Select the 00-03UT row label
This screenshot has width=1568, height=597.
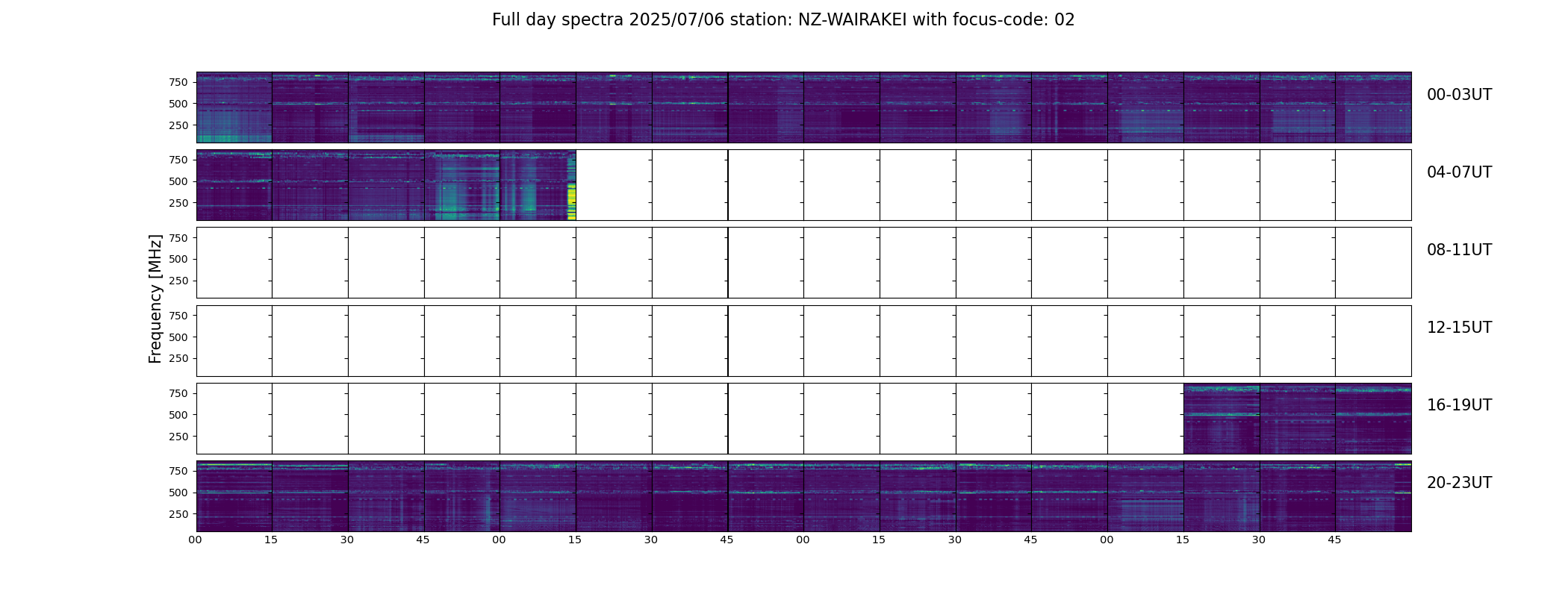point(1459,95)
